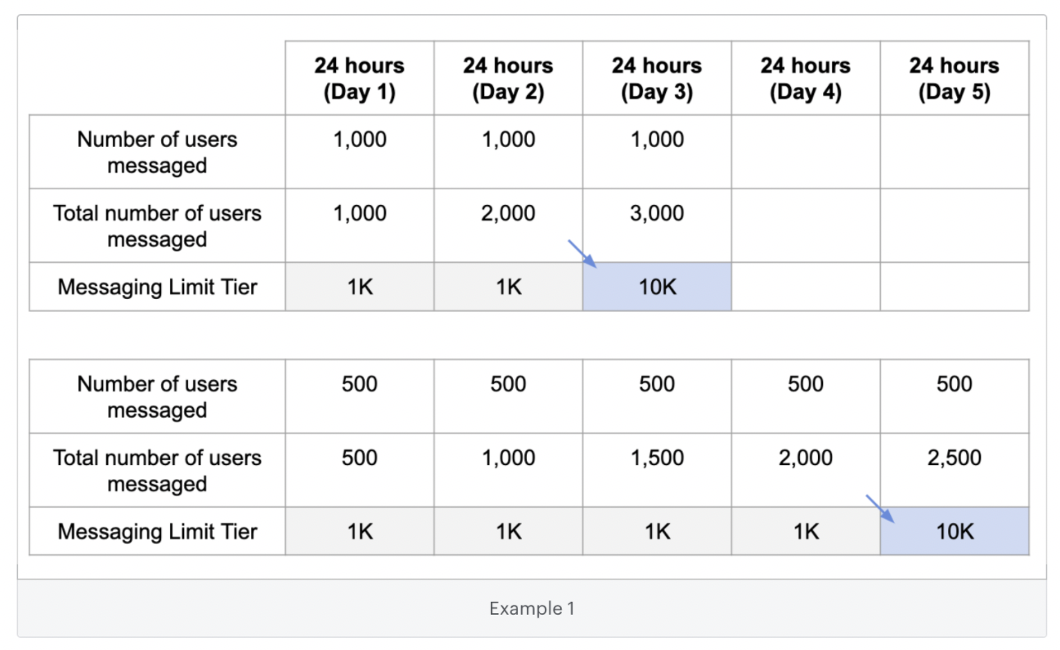Screen dimensions: 1060x650
Task: Click the "24 hours (Day 3)" column header
Action: [657, 78]
